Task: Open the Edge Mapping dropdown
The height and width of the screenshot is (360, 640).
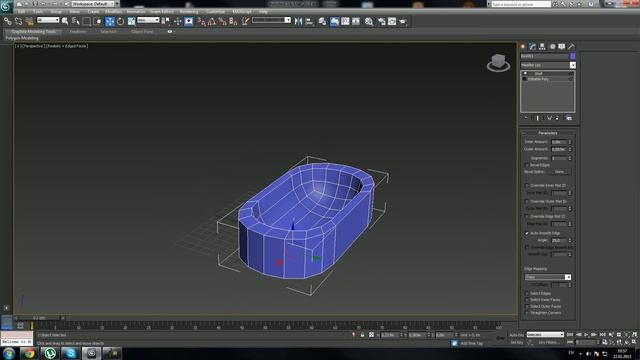Action: 548,277
